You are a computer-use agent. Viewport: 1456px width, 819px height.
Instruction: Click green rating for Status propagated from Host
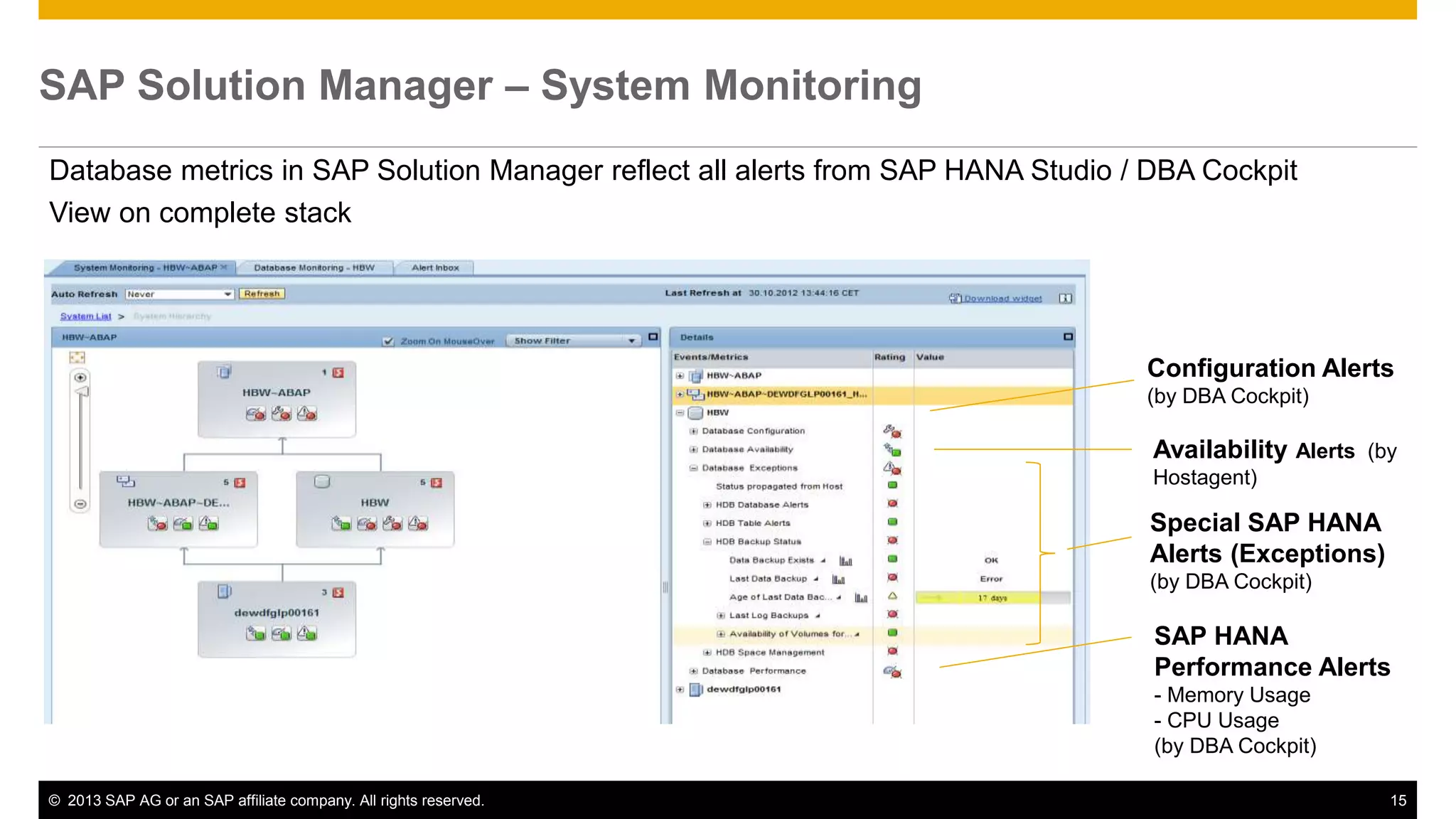click(892, 486)
